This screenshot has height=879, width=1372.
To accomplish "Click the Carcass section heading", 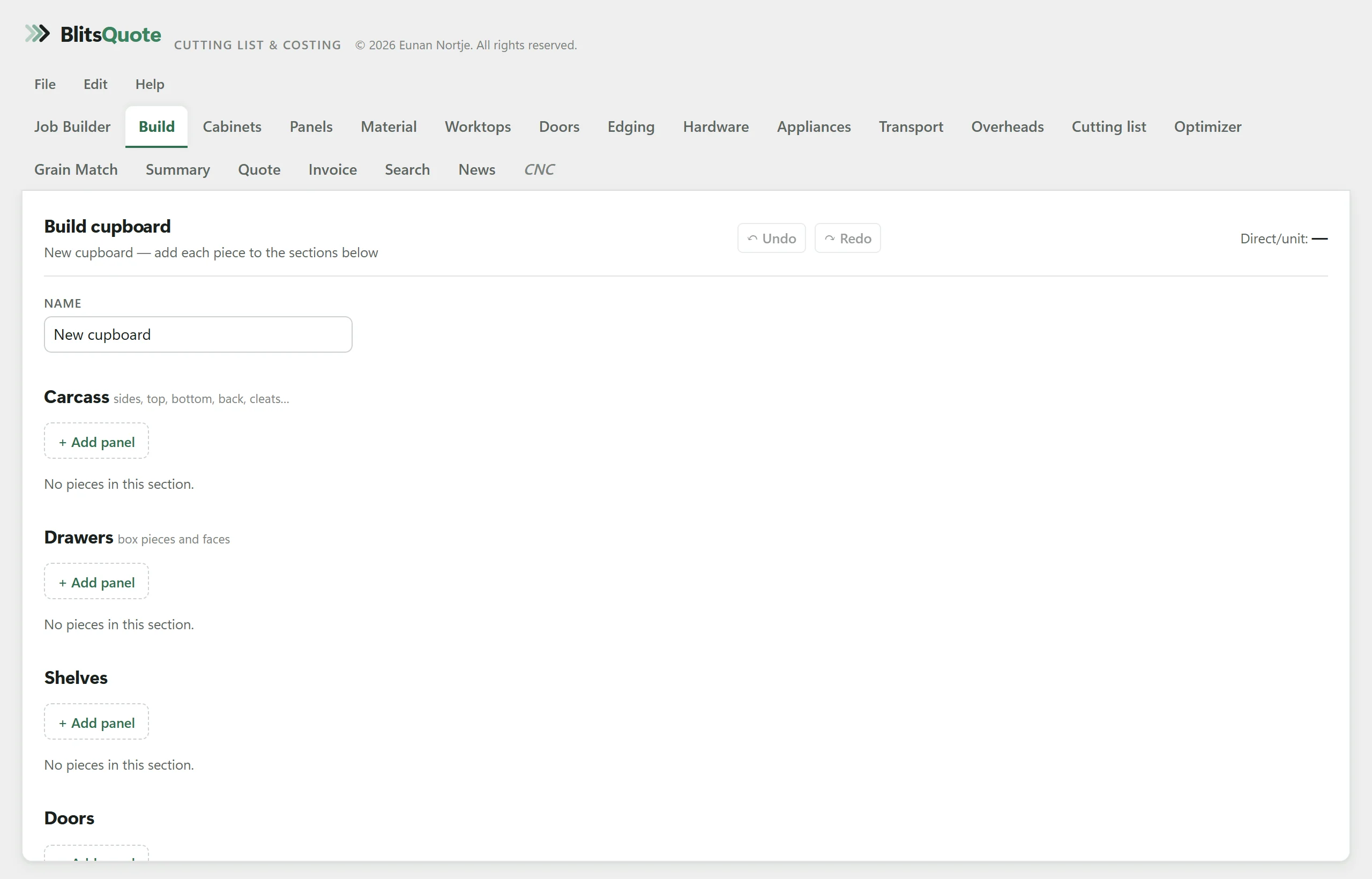I will point(77,397).
